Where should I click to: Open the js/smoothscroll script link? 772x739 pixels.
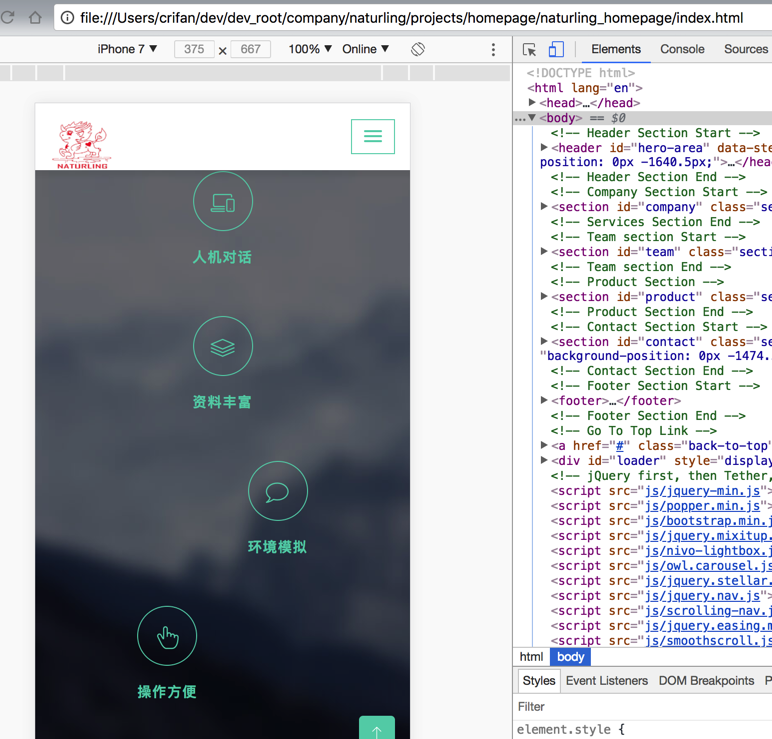tap(708, 641)
